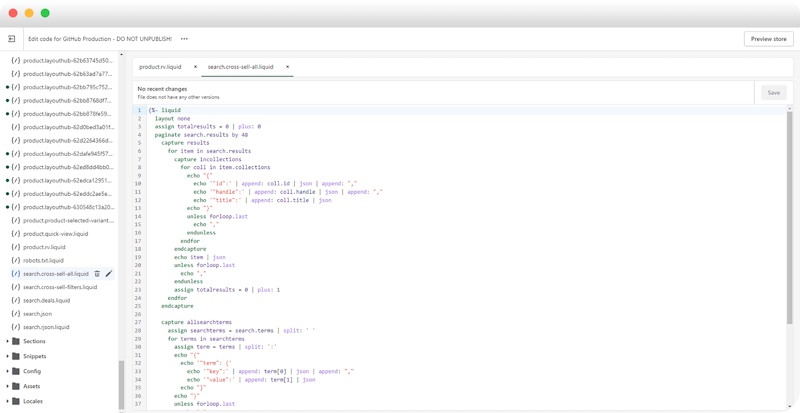Expand the Config folder arrow
This screenshot has height=413, width=800.
(x=7, y=371)
